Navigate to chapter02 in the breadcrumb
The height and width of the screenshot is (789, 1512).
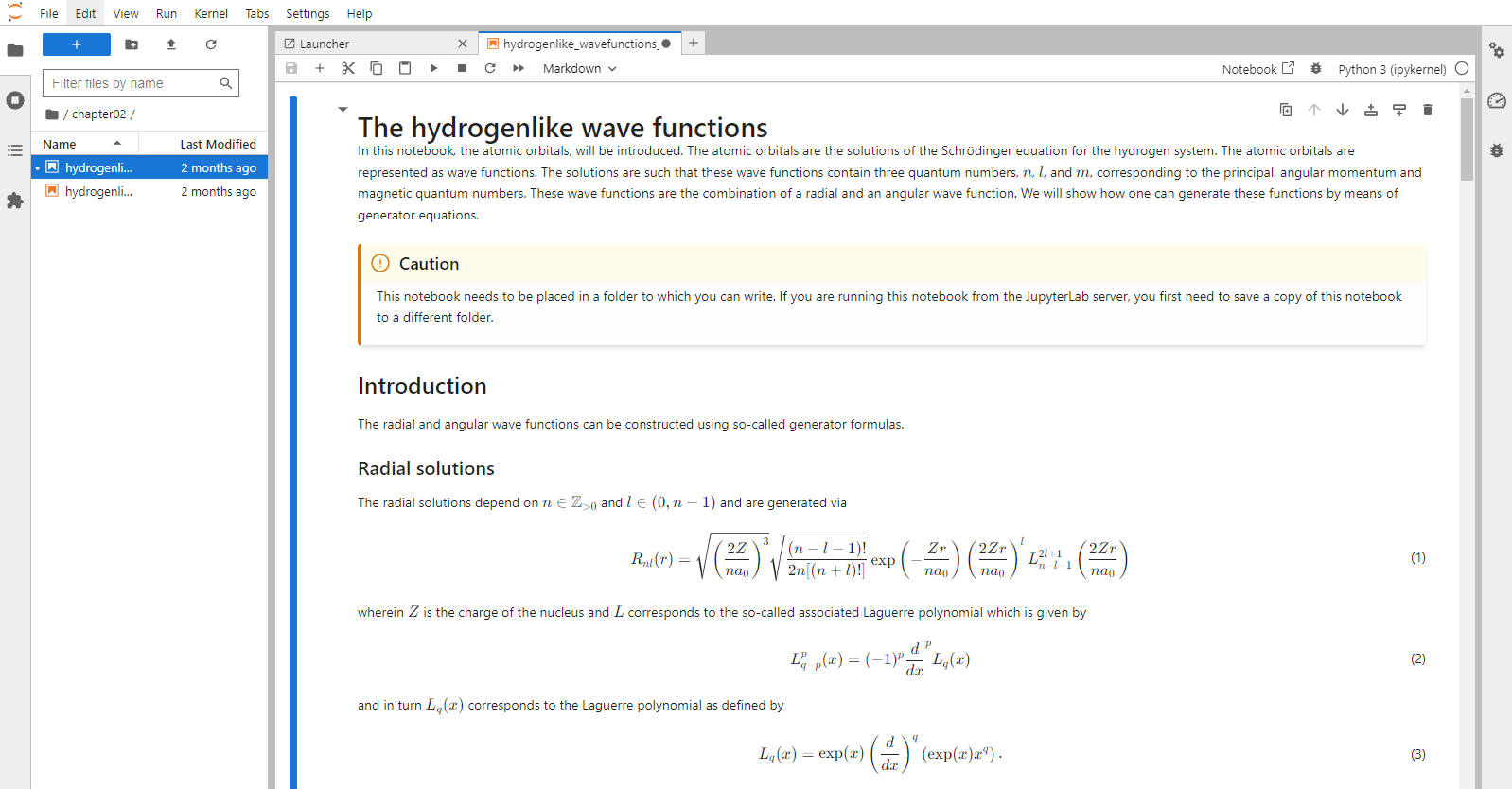click(x=99, y=114)
